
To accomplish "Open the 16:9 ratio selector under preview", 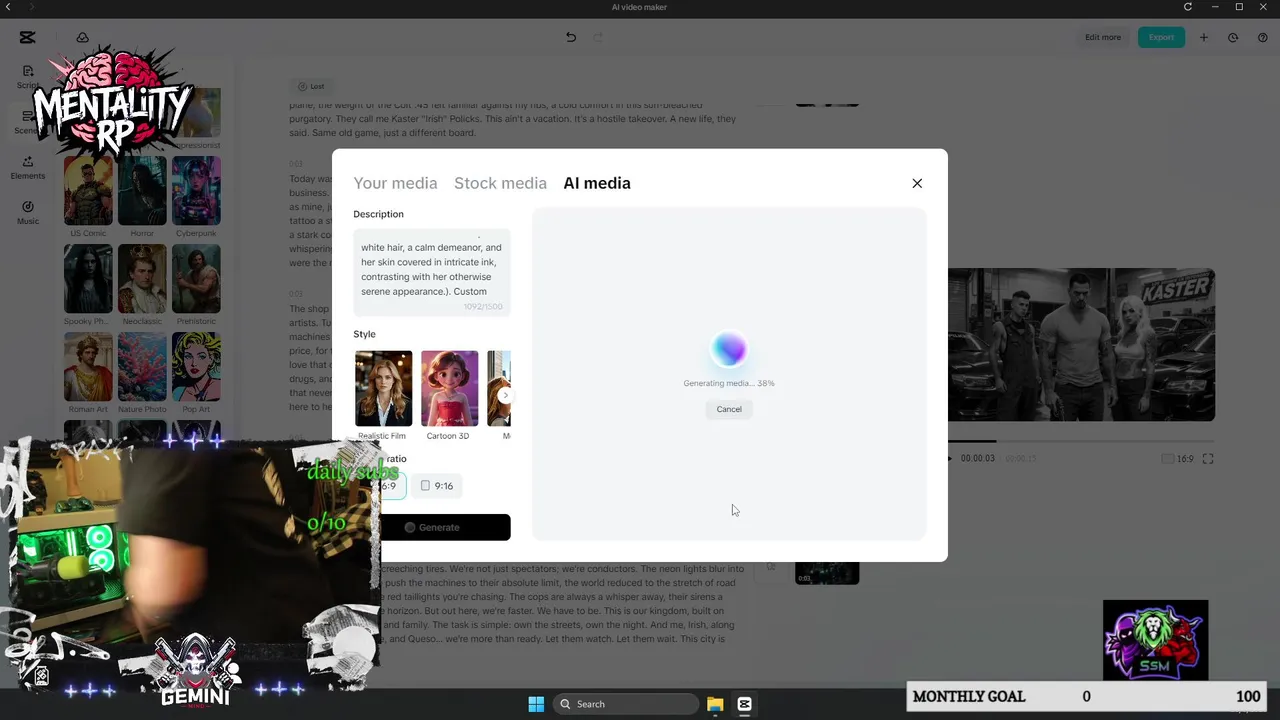I will coord(1178,459).
